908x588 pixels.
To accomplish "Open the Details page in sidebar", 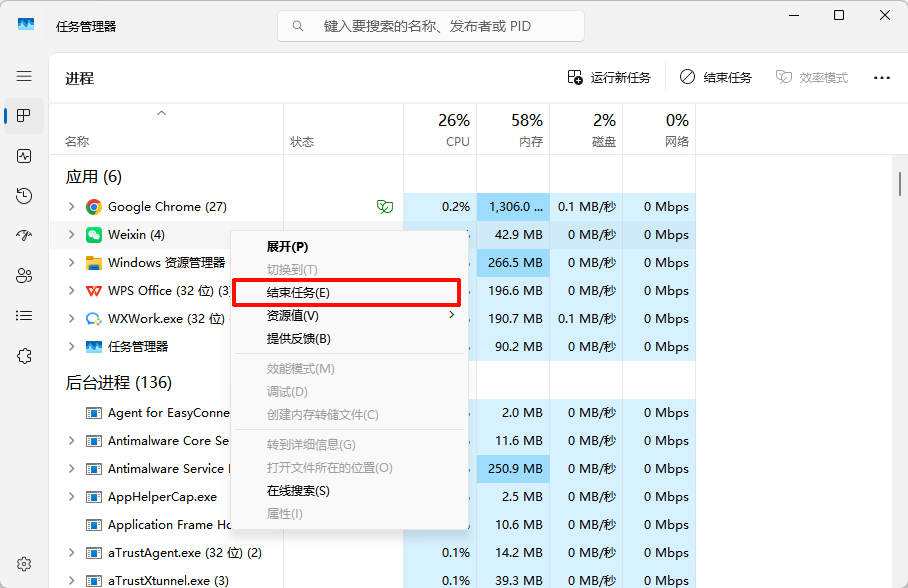I will (24, 316).
